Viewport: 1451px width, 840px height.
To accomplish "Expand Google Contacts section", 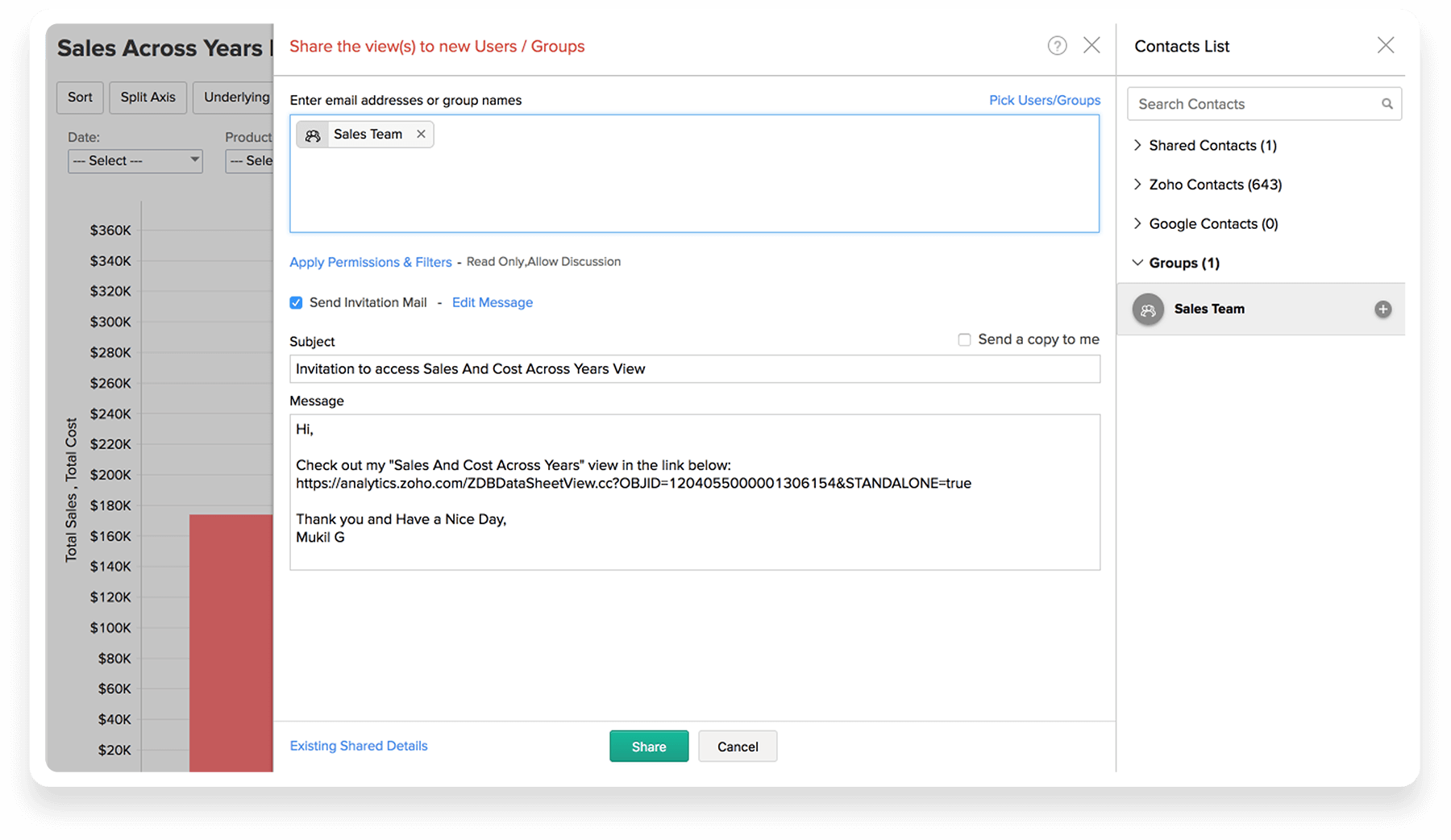I will click(1137, 224).
